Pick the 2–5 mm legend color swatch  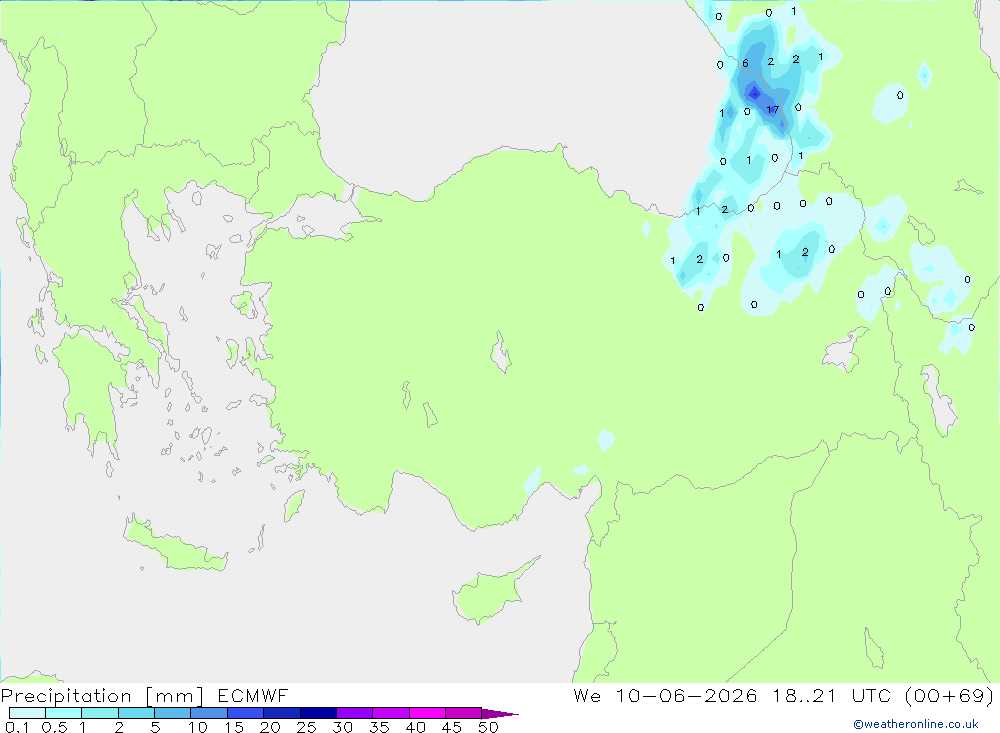click(136, 713)
